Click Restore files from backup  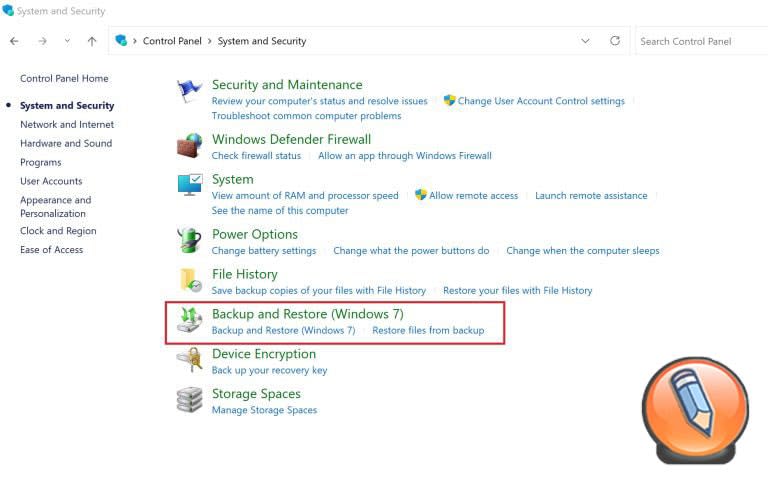[x=428, y=330]
